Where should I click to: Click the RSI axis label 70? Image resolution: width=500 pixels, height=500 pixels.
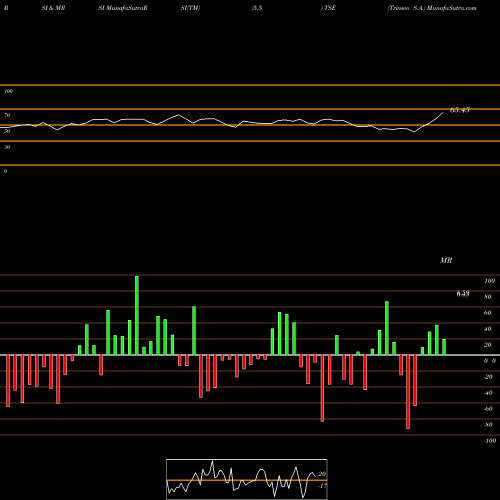pos(7,115)
